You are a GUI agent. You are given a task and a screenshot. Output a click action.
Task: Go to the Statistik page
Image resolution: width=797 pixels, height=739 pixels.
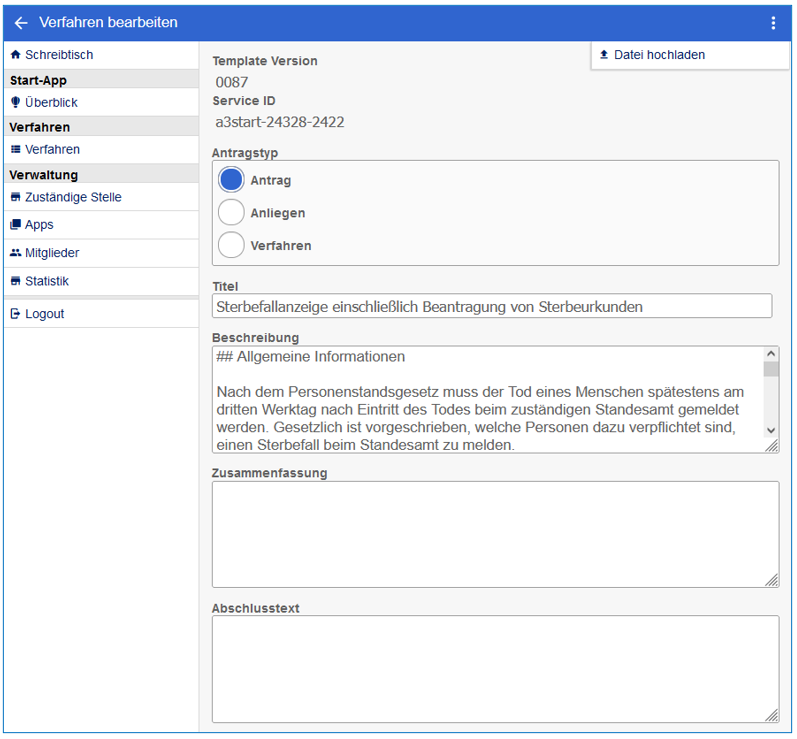coord(47,281)
